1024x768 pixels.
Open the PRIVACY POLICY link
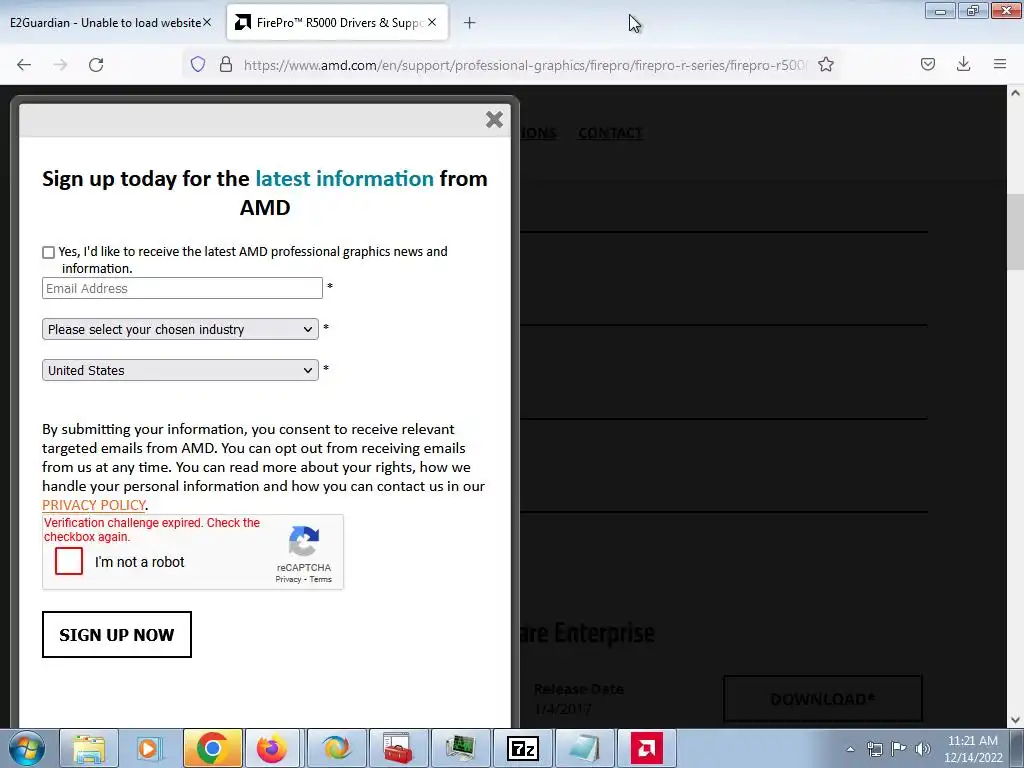94,505
